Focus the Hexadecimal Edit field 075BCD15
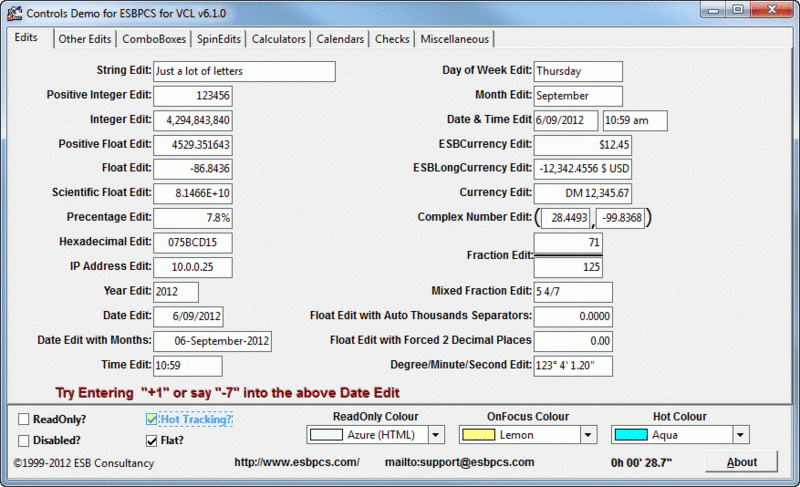The image size is (800, 487). coord(193,243)
